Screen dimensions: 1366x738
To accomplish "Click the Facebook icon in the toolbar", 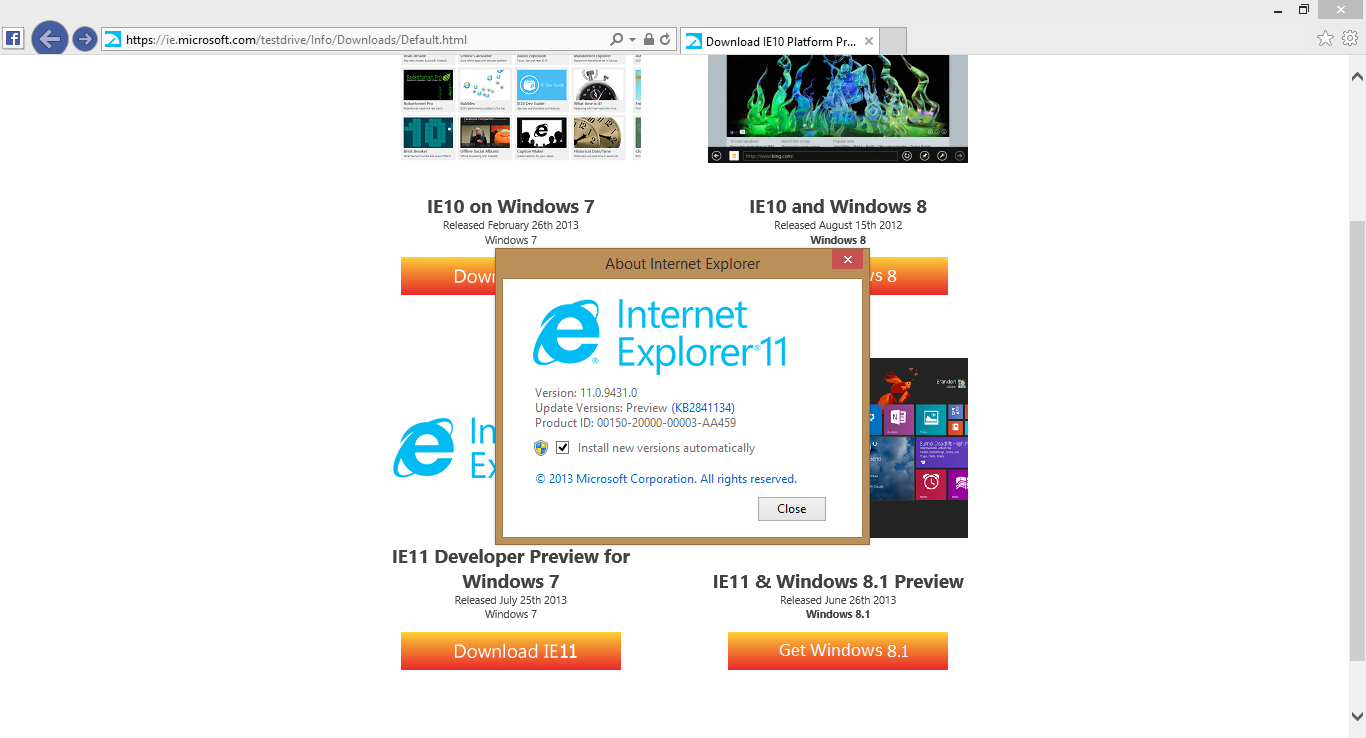I will (14, 39).
